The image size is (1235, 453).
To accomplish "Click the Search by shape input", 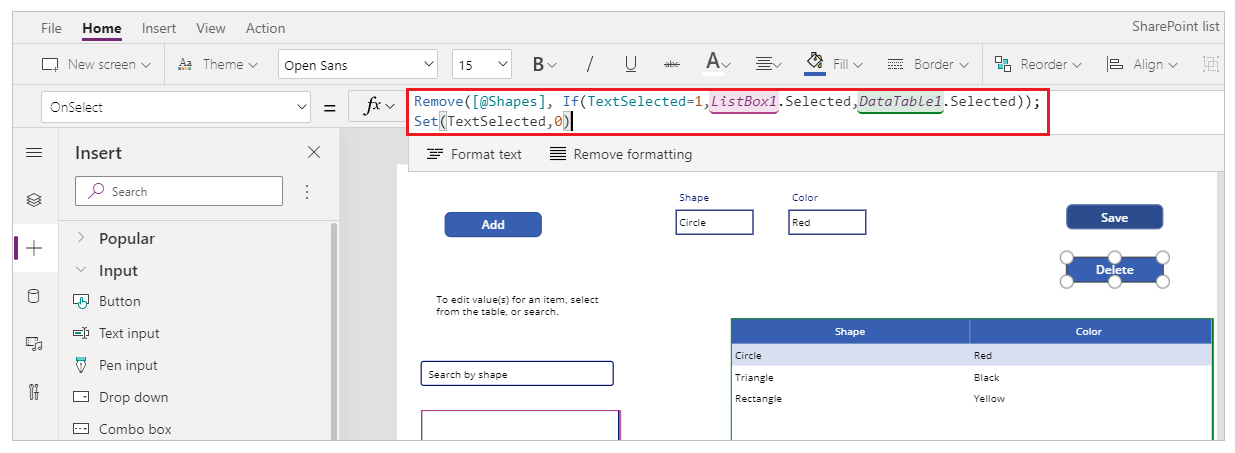I will pos(517,374).
